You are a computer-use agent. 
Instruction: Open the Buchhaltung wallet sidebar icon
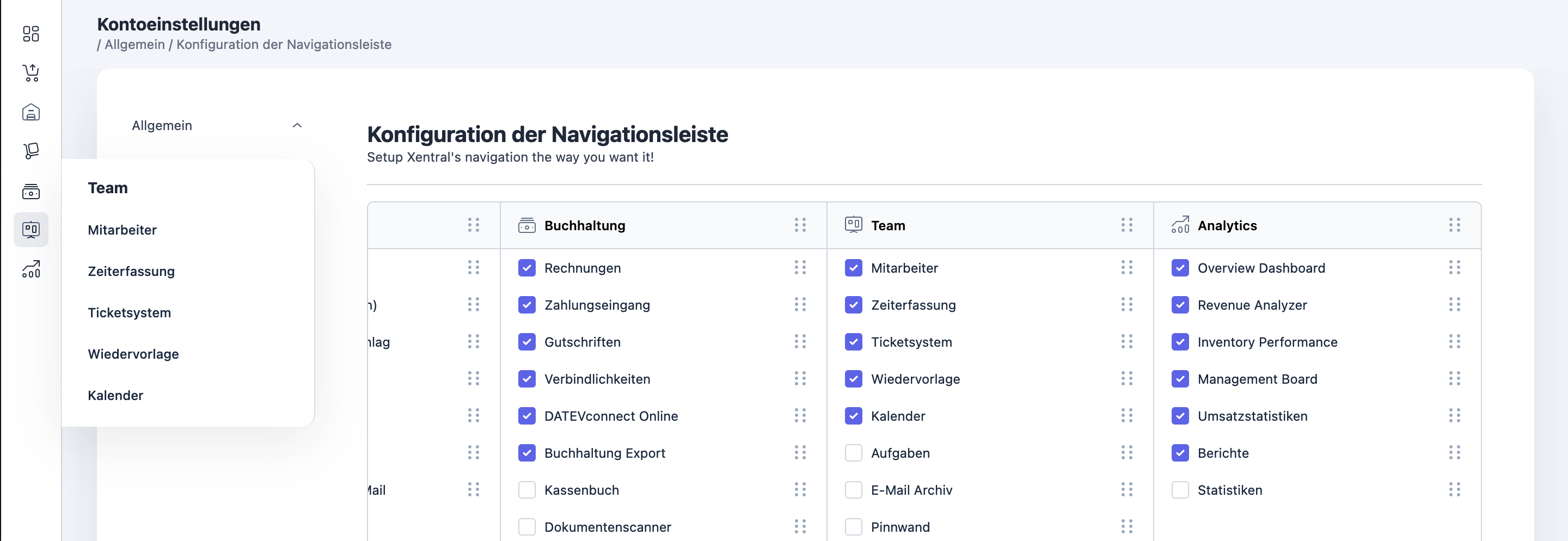[x=31, y=192]
